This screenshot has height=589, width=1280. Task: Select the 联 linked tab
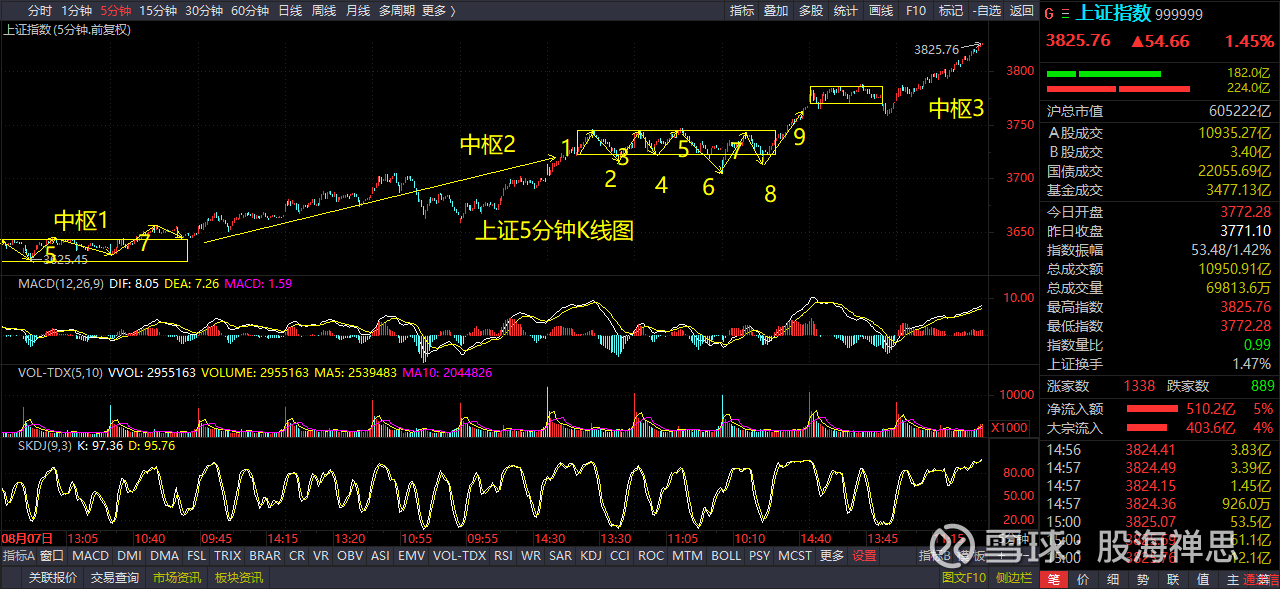pyautogui.click(x=1174, y=579)
